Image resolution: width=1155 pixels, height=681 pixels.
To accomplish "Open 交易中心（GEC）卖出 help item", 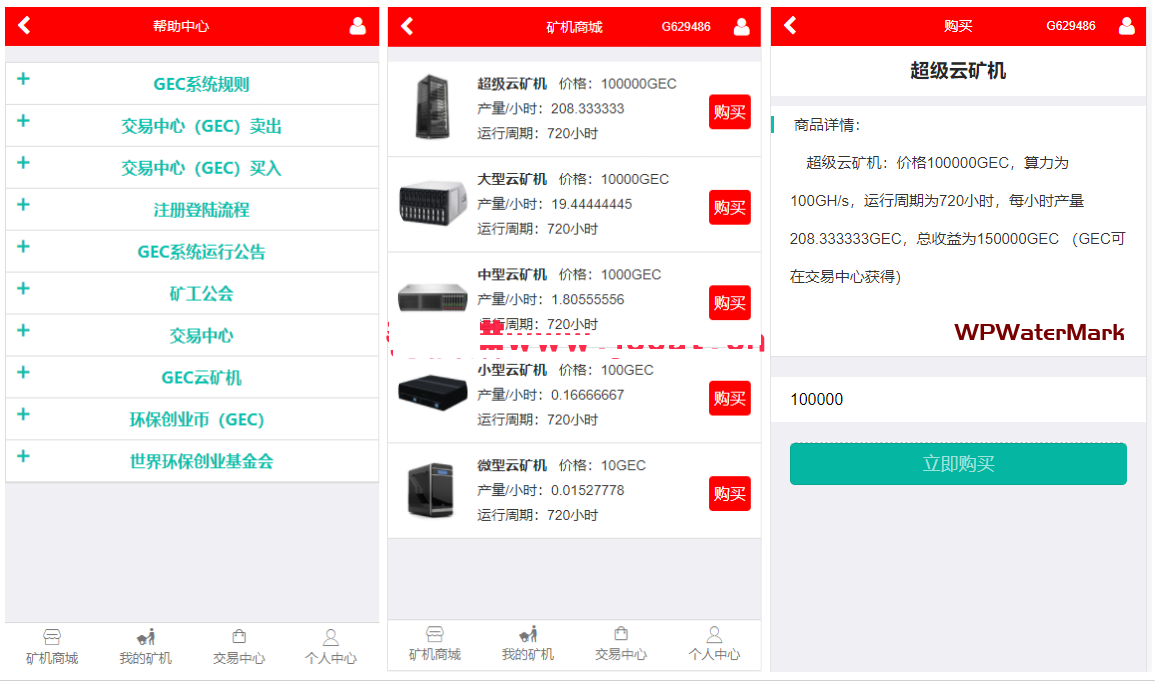I will [200, 126].
